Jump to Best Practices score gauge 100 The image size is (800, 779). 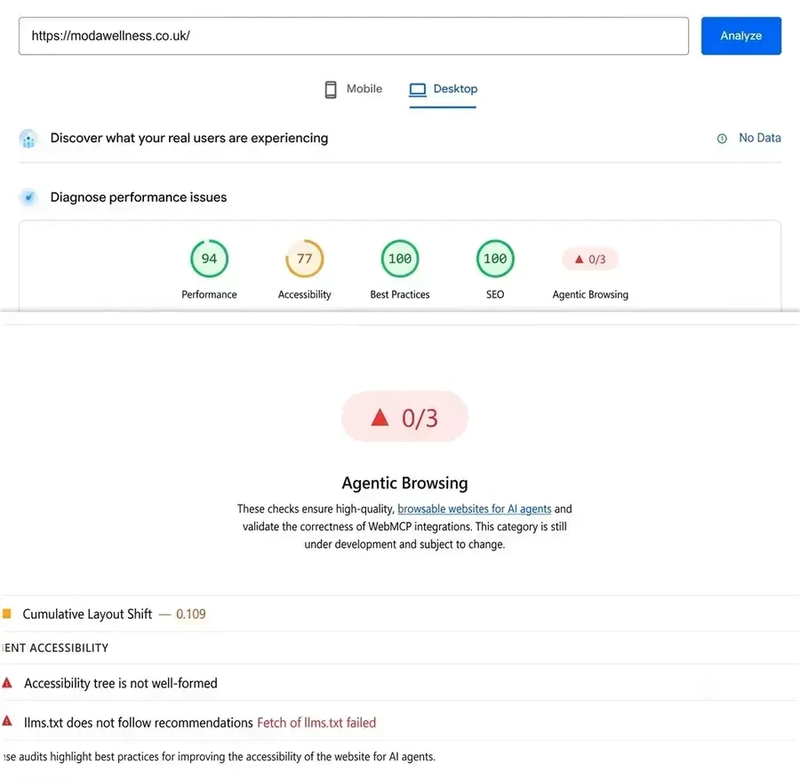pos(400,259)
